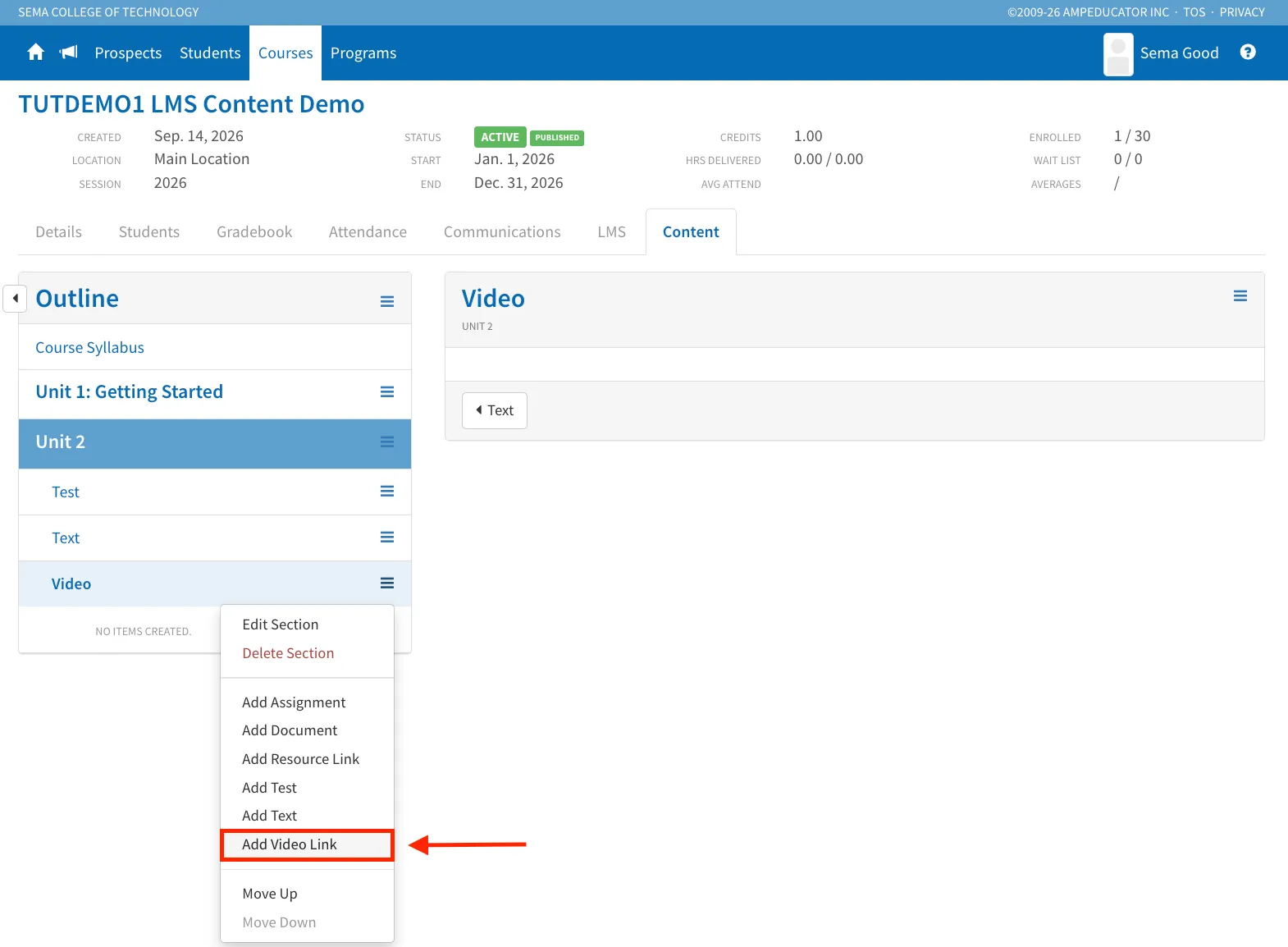Open Students in the top navigation
This screenshot has width=1288, height=947.
(210, 53)
